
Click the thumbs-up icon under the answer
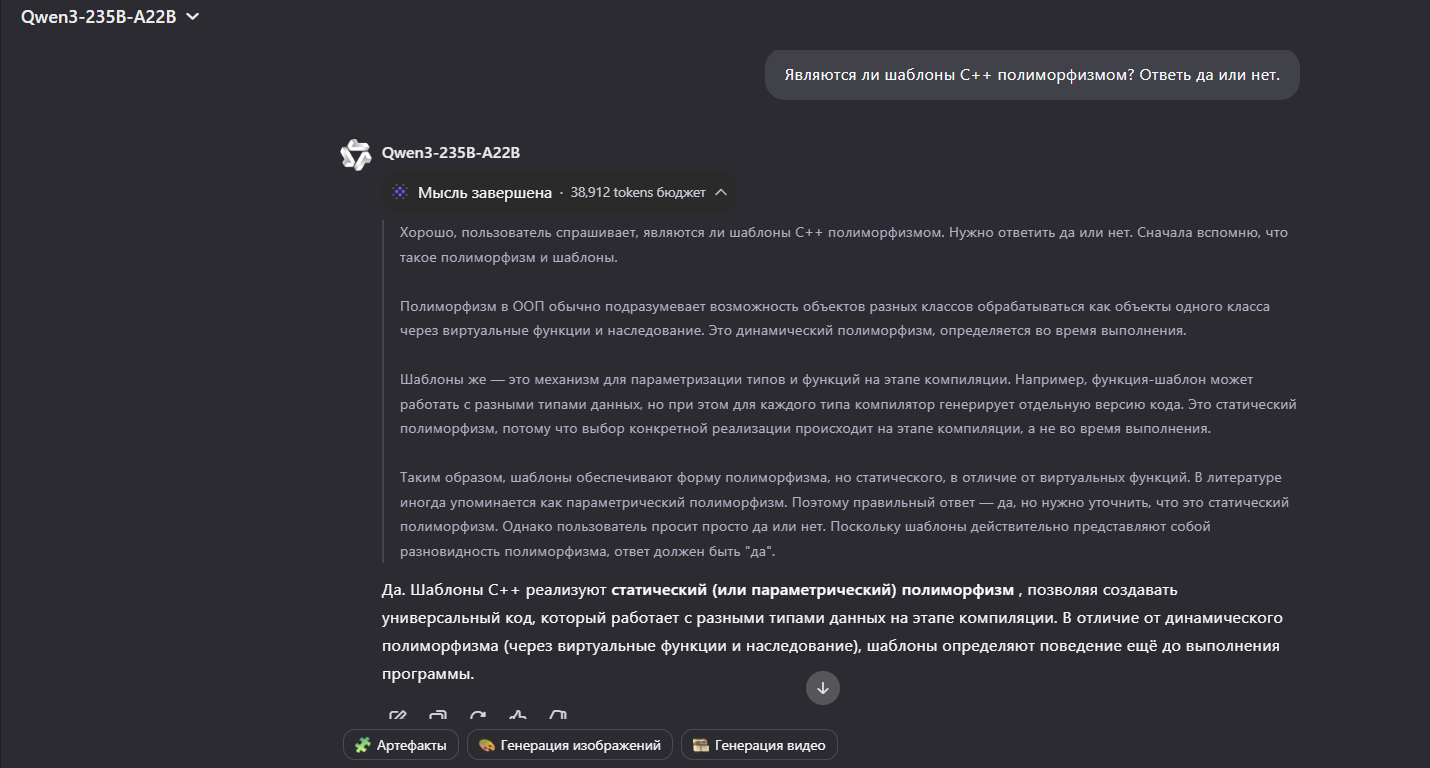(518, 717)
